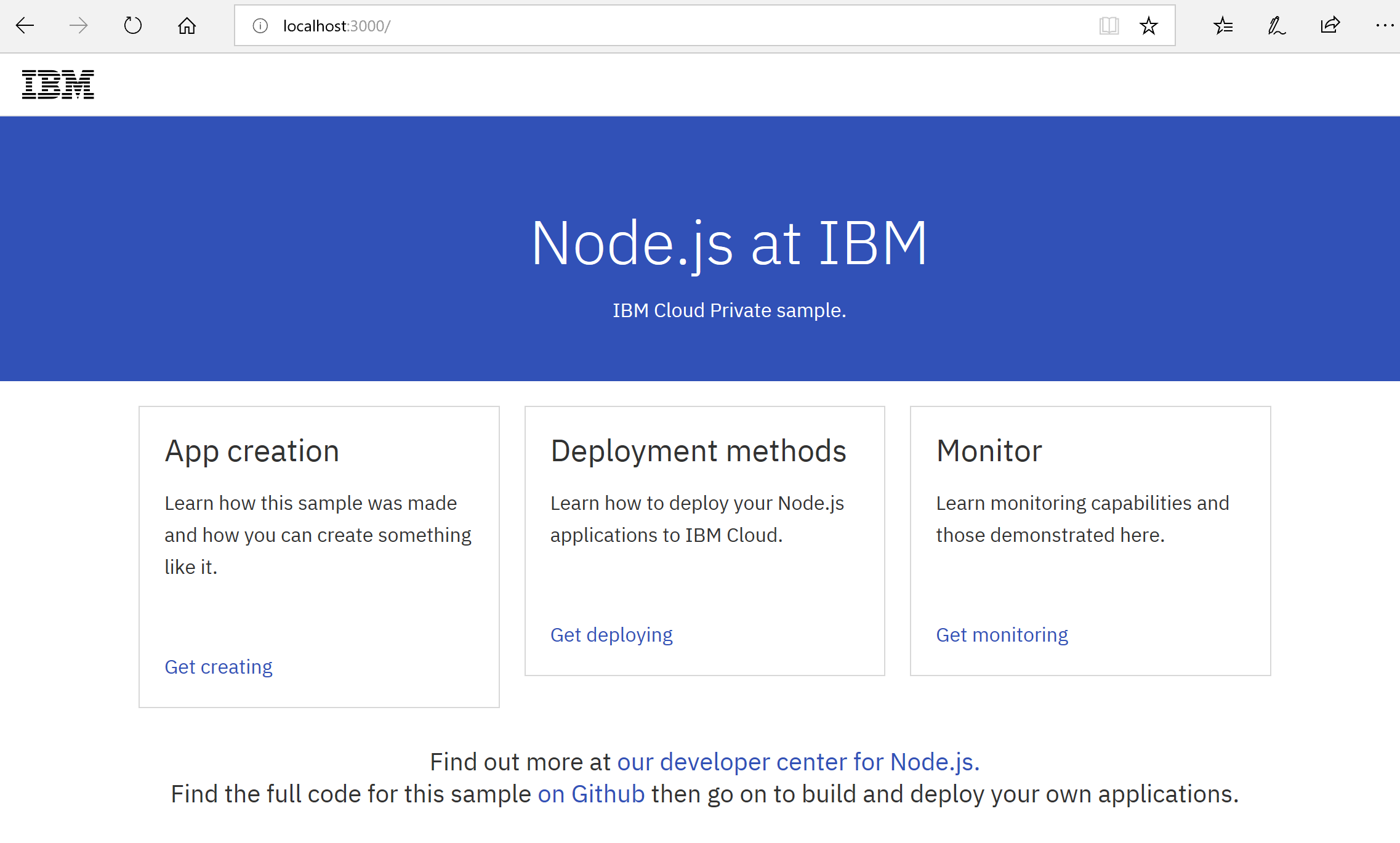Open the browser home page icon
This screenshot has height=843, width=1400.
click(x=187, y=26)
